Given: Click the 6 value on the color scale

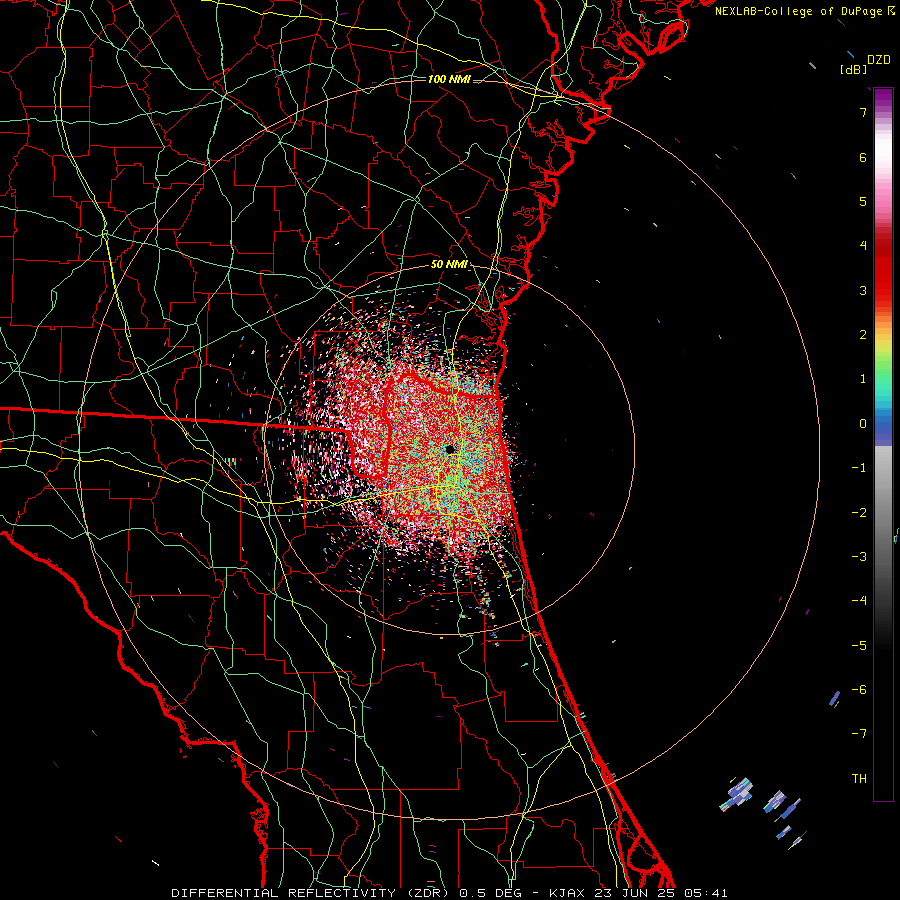Looking at the screenshot, I should [863, 157].
